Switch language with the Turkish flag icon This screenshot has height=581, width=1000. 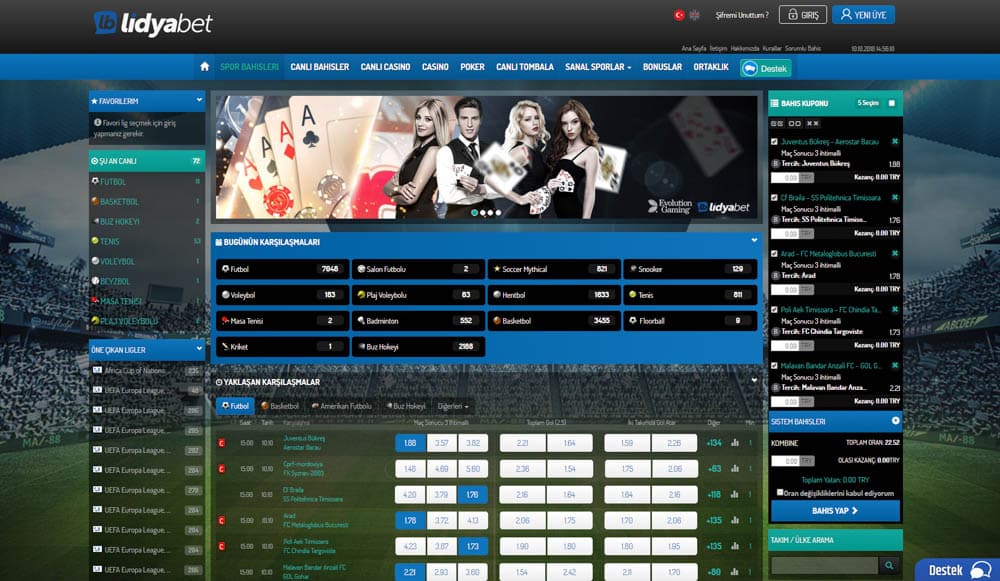(679, 15)
